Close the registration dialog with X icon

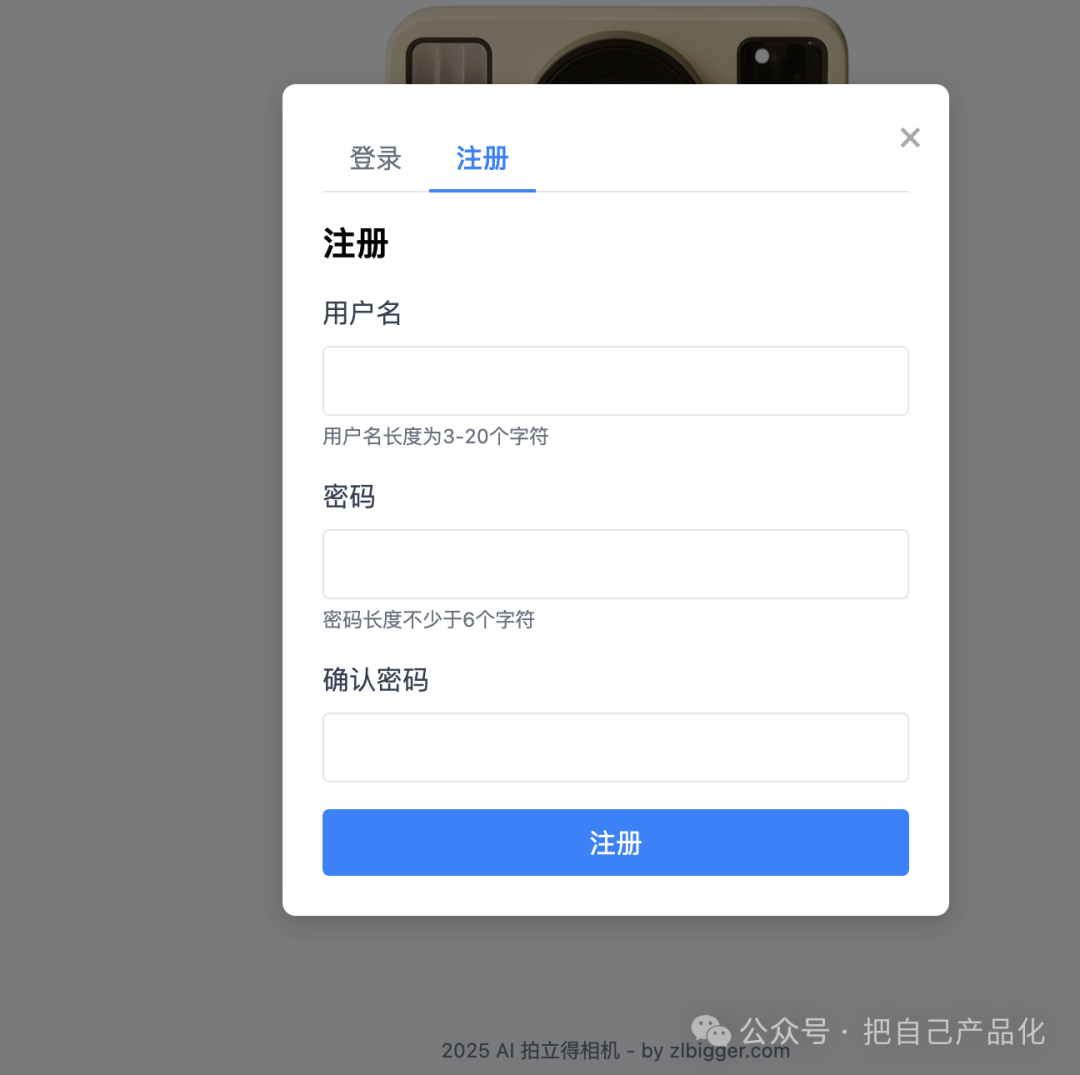910,138
